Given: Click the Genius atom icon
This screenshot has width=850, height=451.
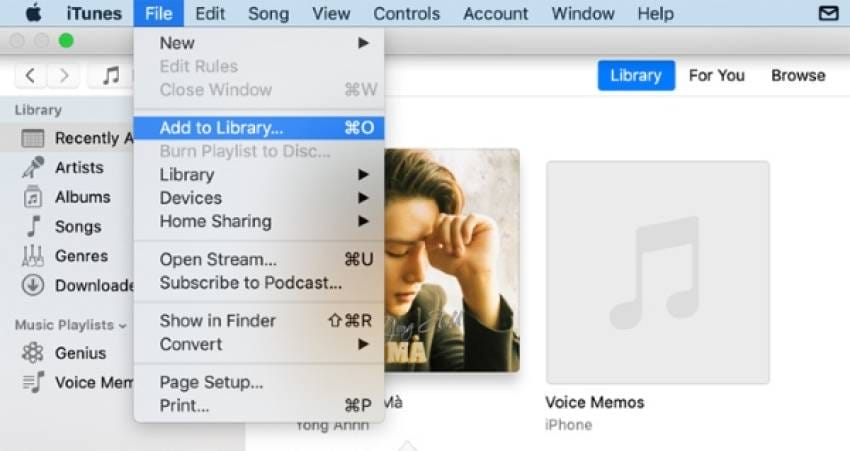Looking at the screenshot, I should click(x=33, y=353).
